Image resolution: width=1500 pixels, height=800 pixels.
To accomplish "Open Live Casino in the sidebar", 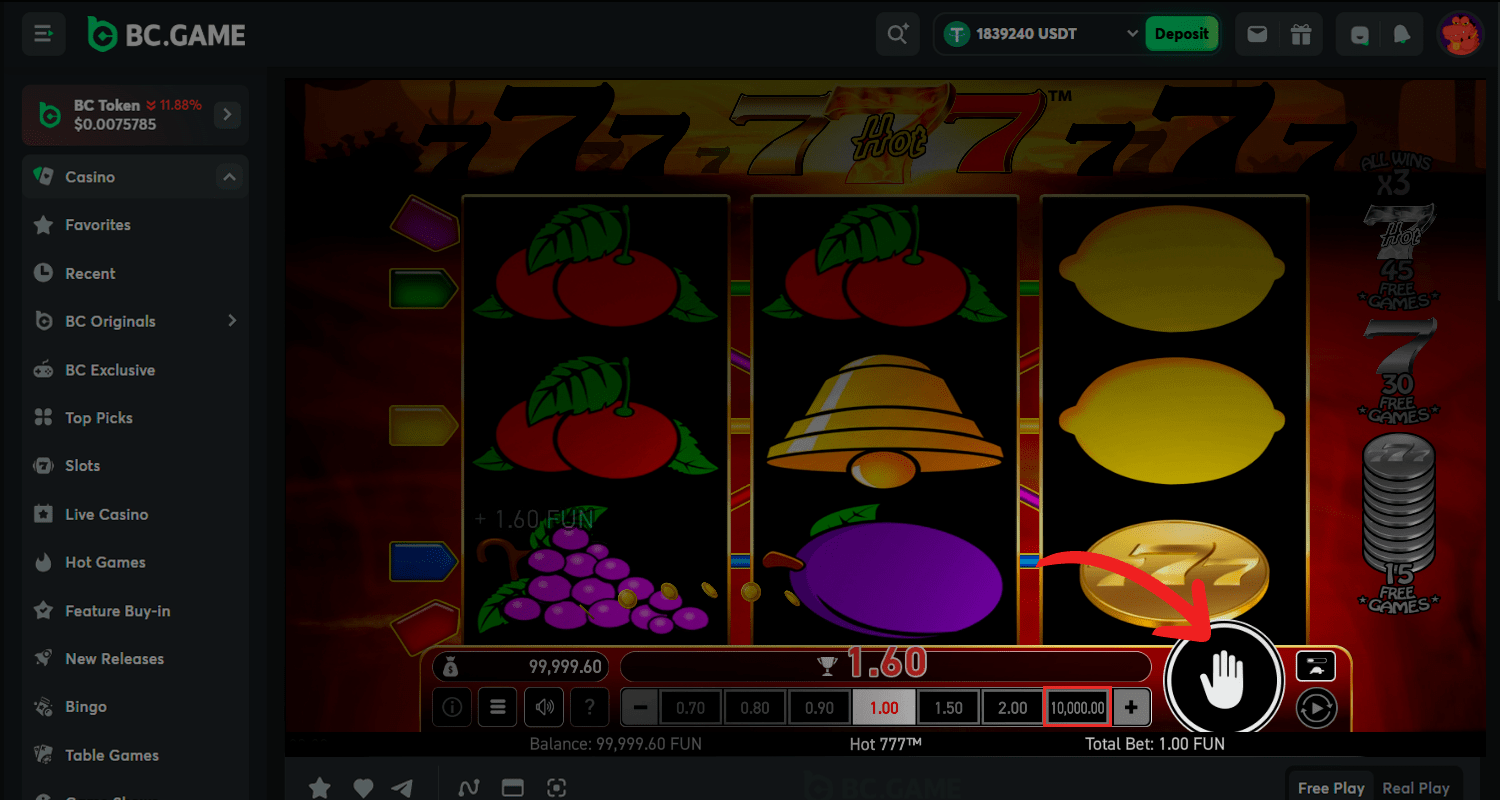I will (x=135, y=514).
